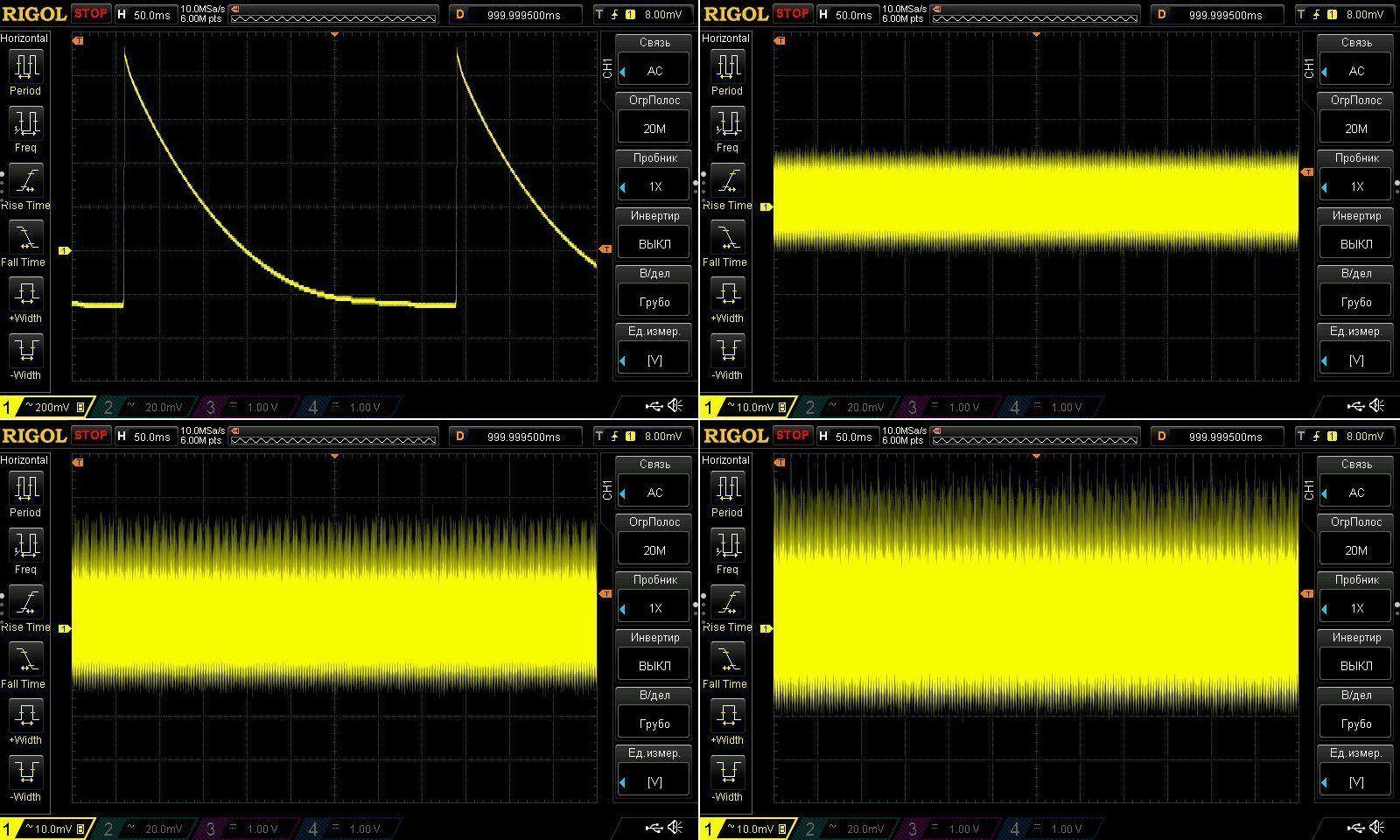Choose the -Width icon in bottom-left scope
This screenshot has height=840, width=1400.
[x=25, y=773]
